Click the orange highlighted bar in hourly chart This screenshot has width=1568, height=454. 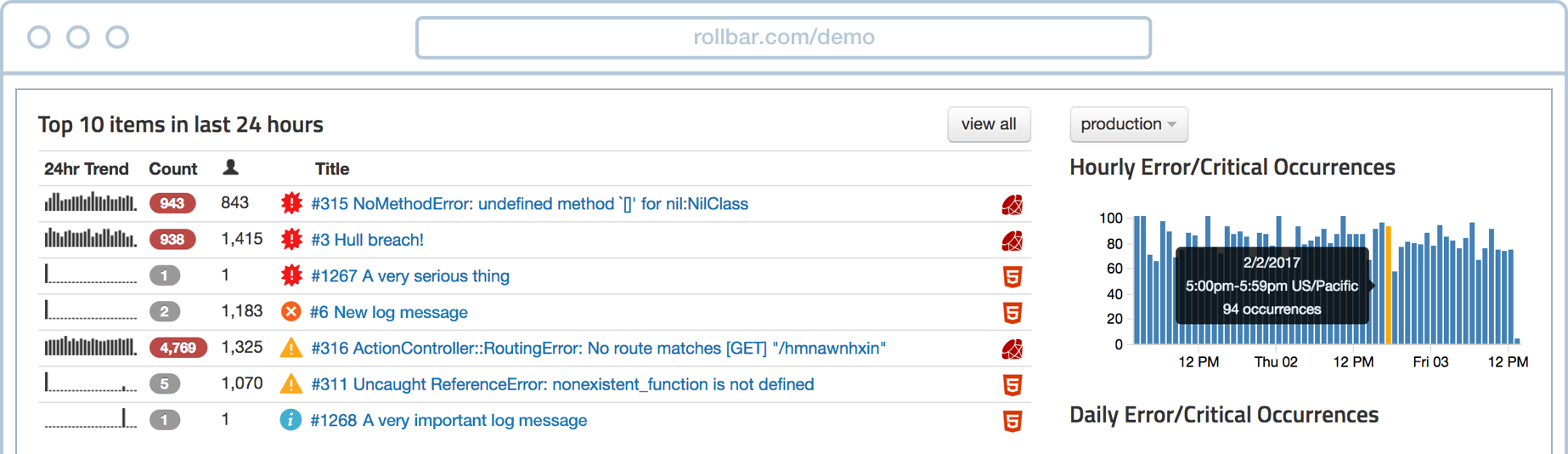1389,285
